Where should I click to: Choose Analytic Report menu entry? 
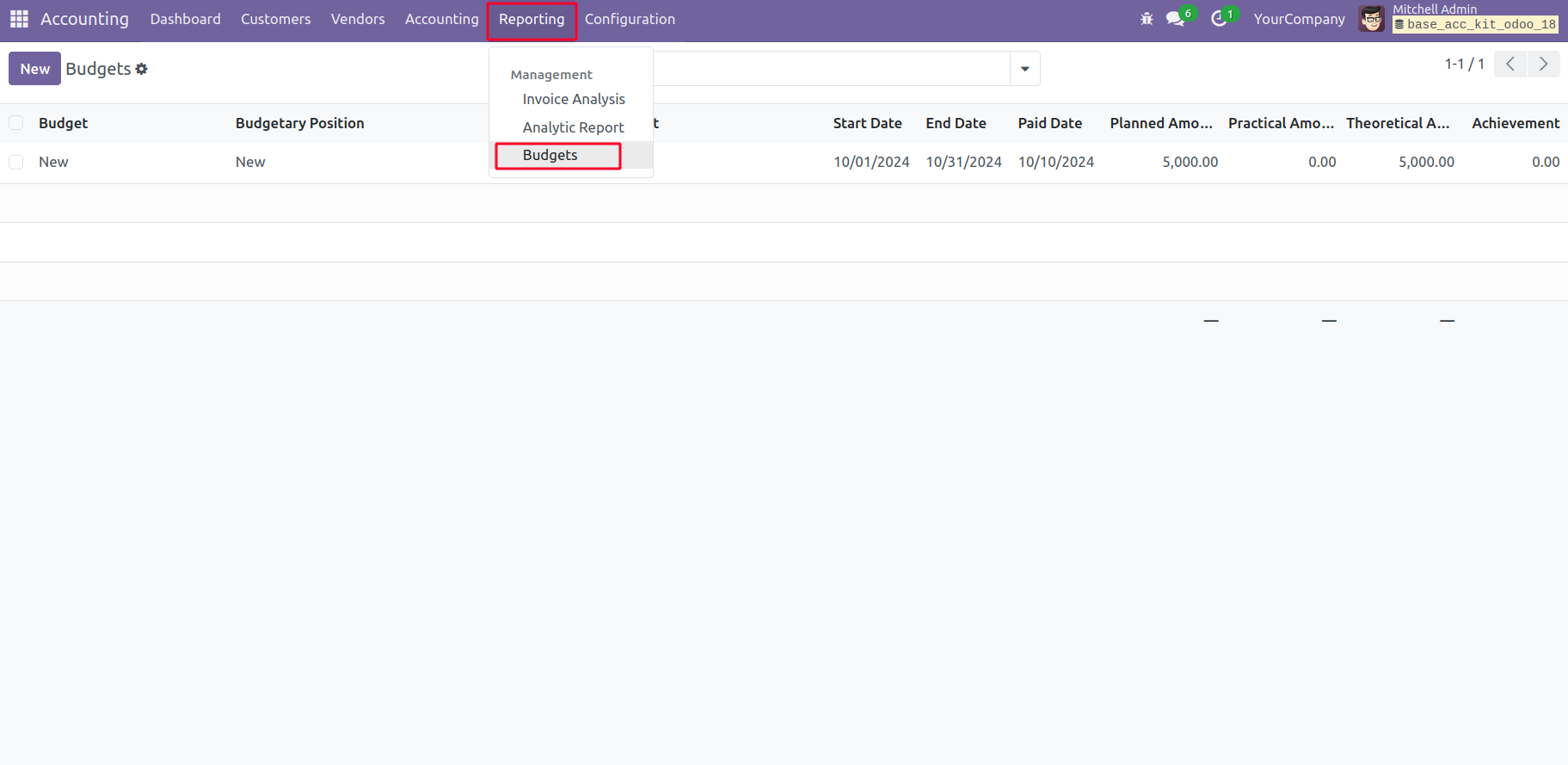(x=573, y=127)
